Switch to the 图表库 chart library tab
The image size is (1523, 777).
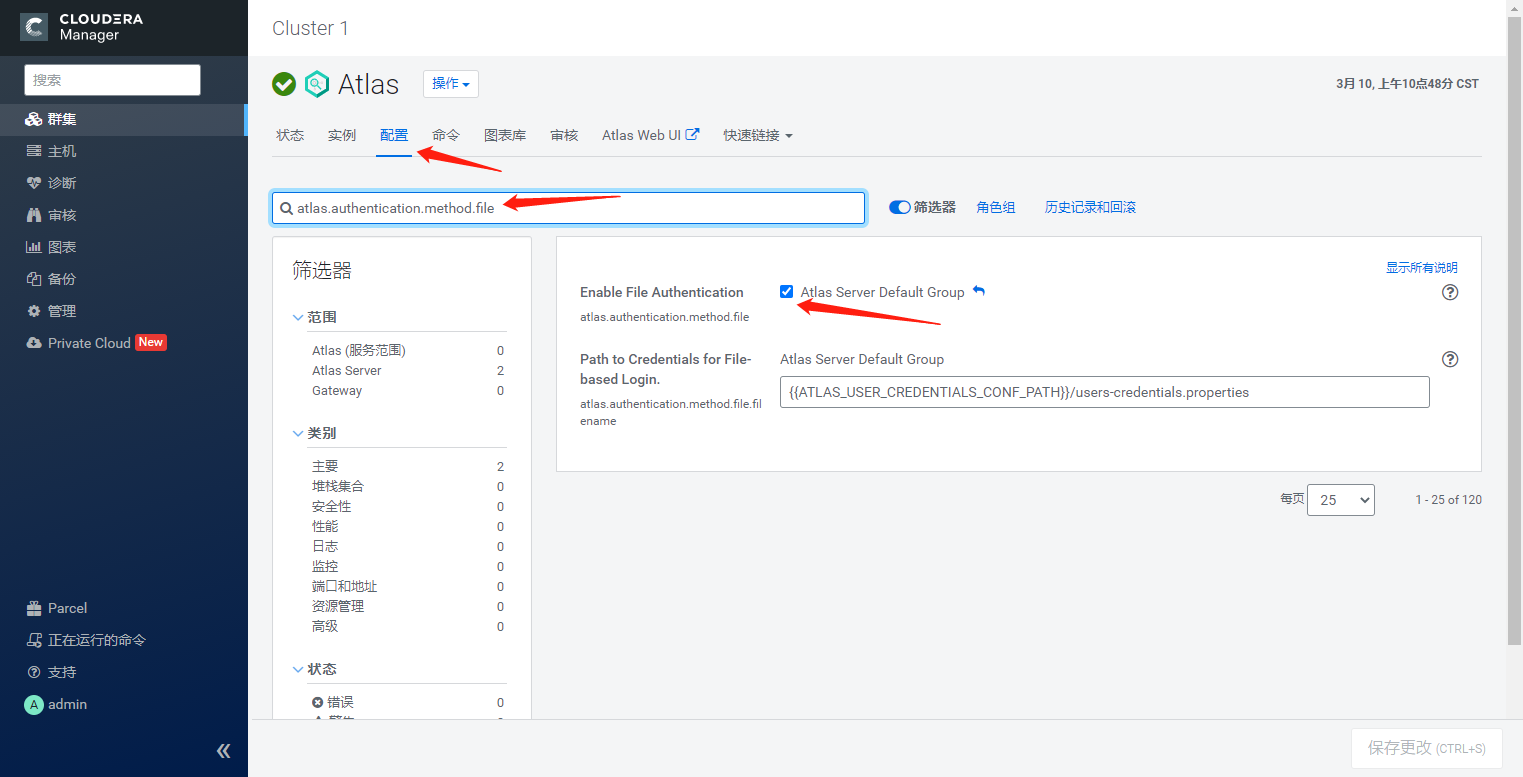click(x=505, y=135)
